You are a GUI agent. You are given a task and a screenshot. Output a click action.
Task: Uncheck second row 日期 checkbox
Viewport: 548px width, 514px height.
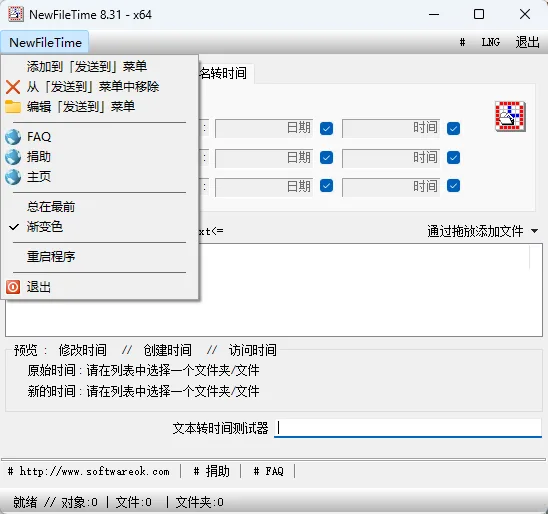click(326, 158)
